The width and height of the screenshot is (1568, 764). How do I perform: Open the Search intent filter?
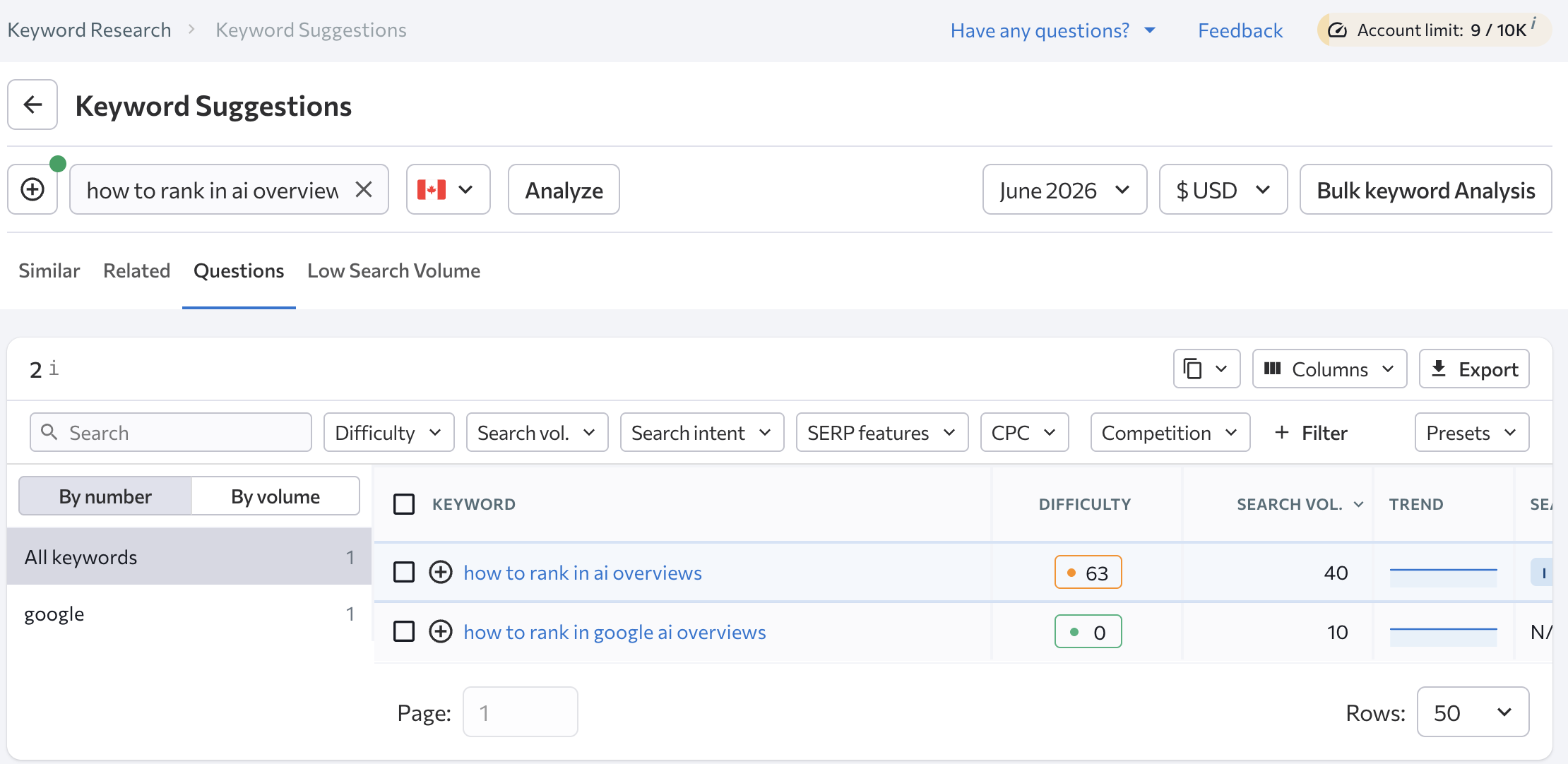tap(702, 432)
